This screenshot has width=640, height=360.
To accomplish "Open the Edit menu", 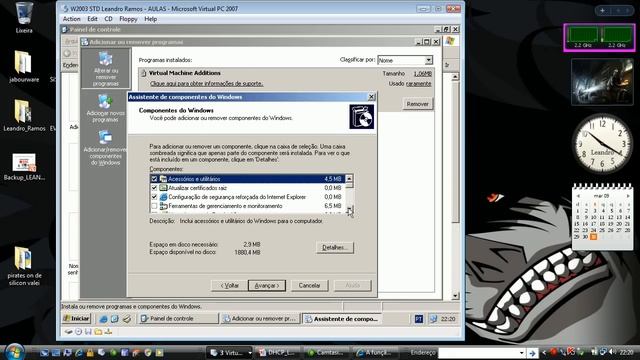I will point(93,19).
